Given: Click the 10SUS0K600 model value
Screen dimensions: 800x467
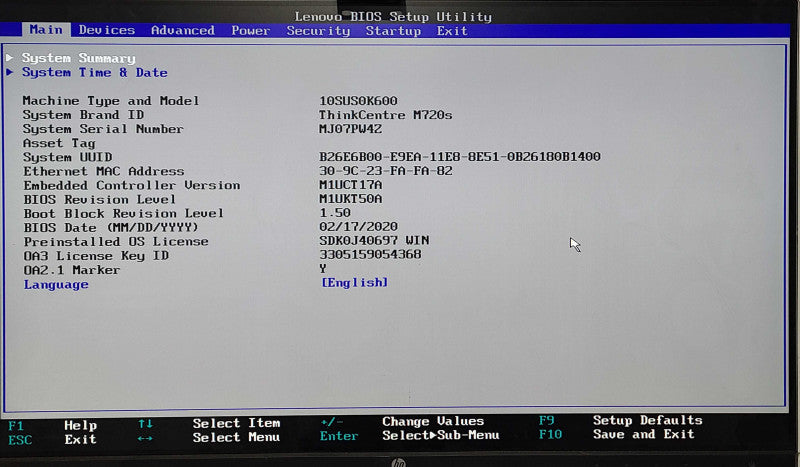Looking at the screenshot, I should click(x=358, y=101).
